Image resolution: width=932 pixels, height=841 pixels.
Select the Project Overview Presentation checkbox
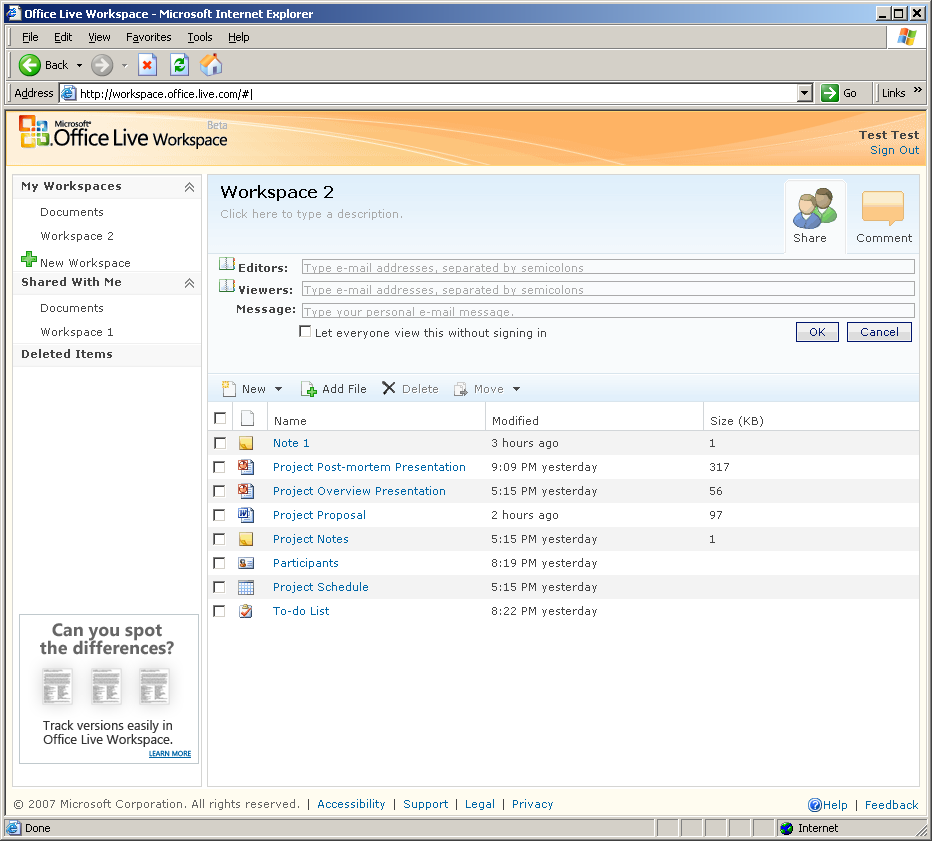pos(220,491)
